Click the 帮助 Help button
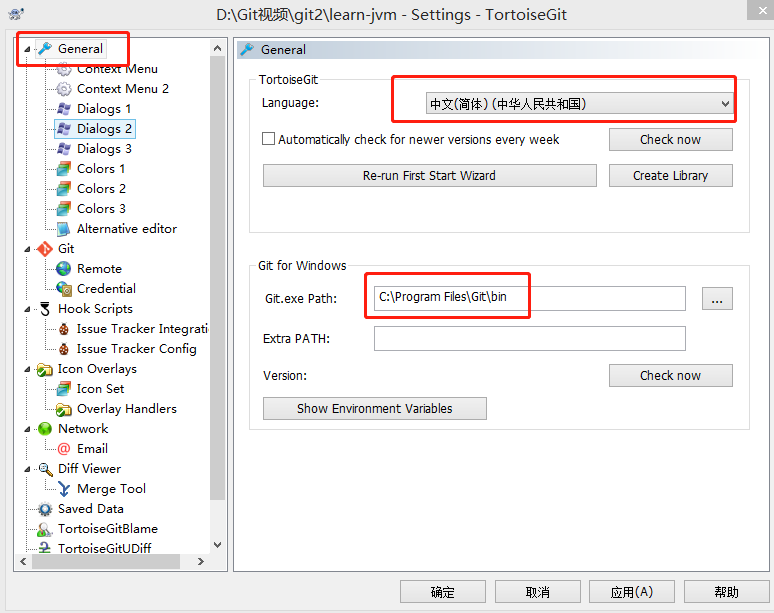The height and width of the screenshot is (613, 774). tap(727, 592)
